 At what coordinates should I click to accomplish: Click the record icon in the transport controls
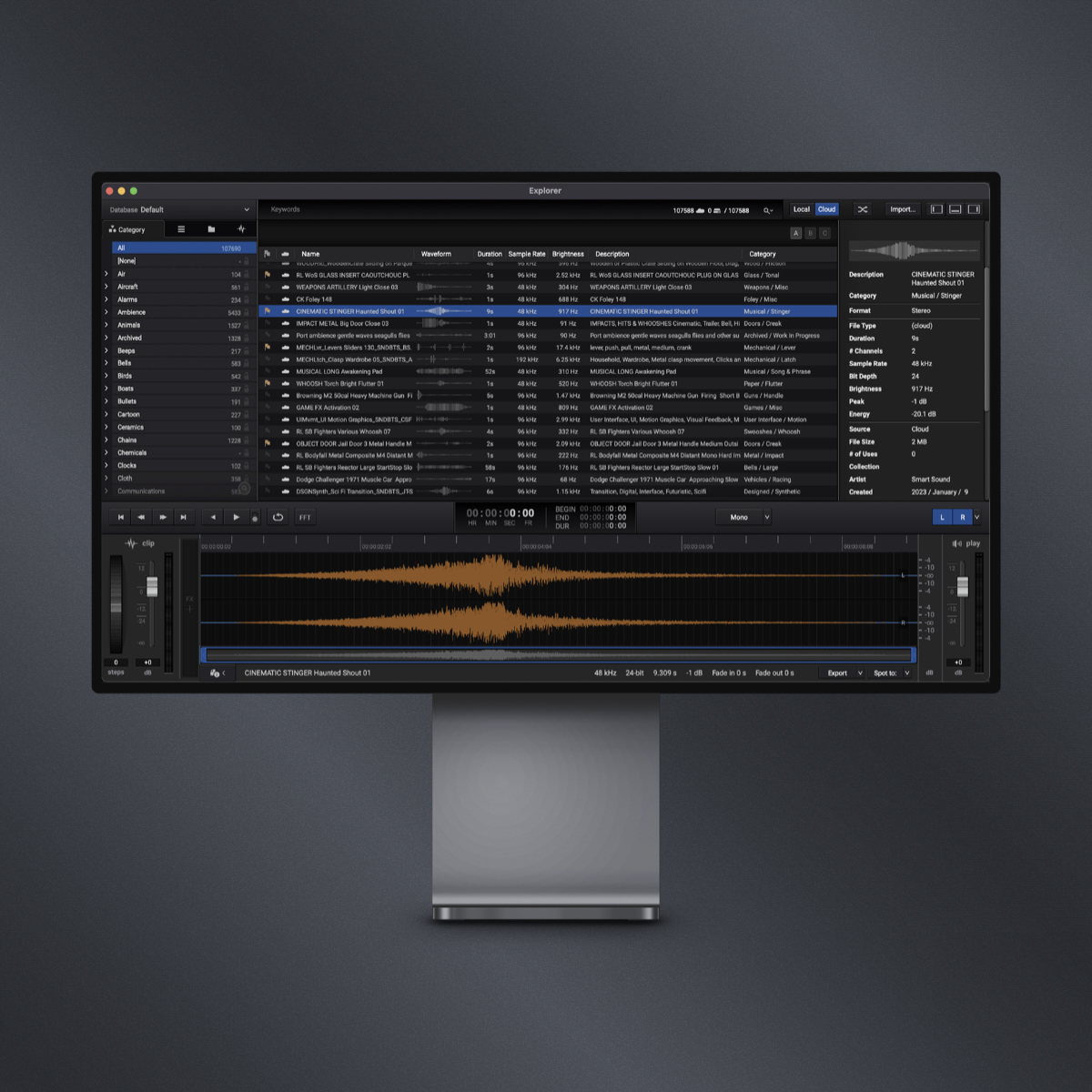click(257, 517)
